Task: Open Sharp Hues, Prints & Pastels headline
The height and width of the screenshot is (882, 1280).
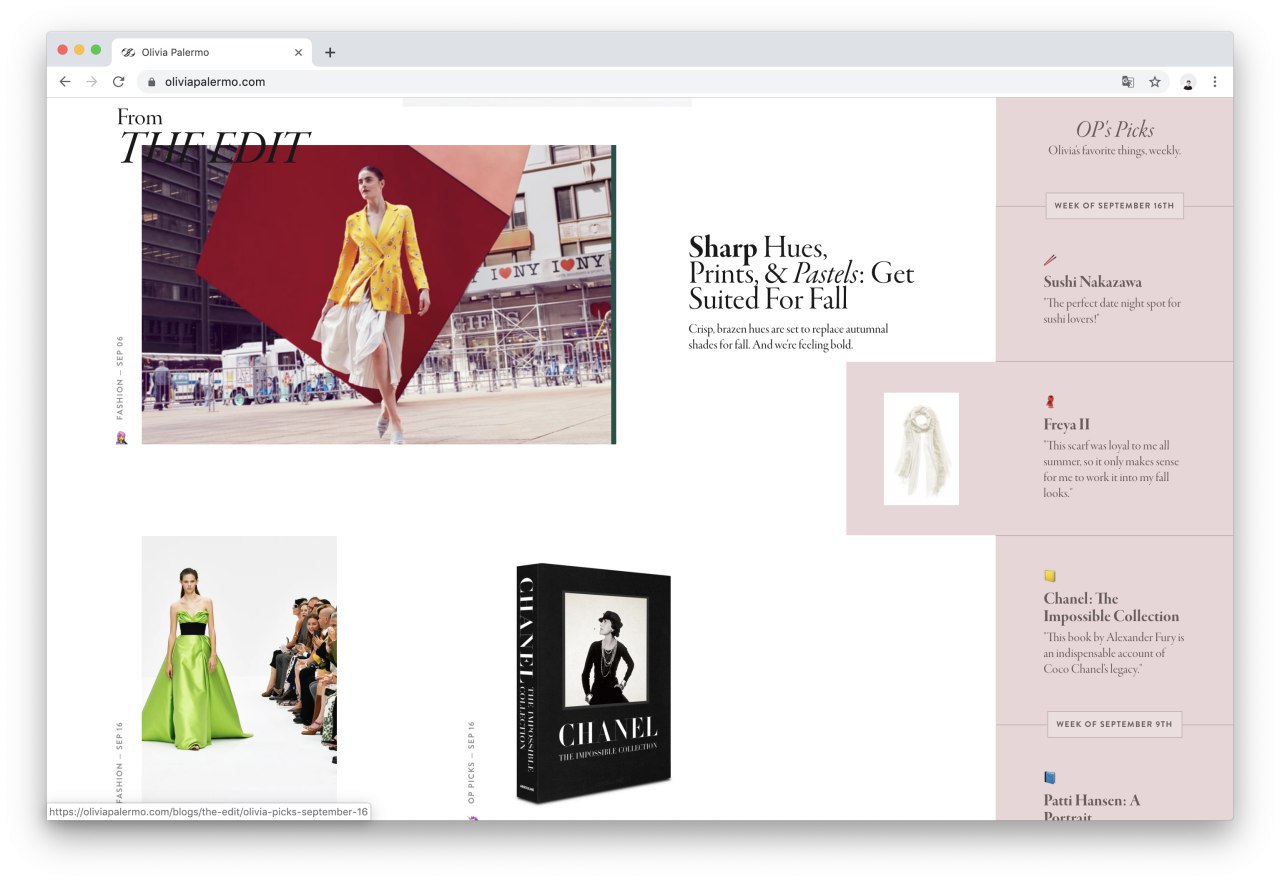Action: 801,273
